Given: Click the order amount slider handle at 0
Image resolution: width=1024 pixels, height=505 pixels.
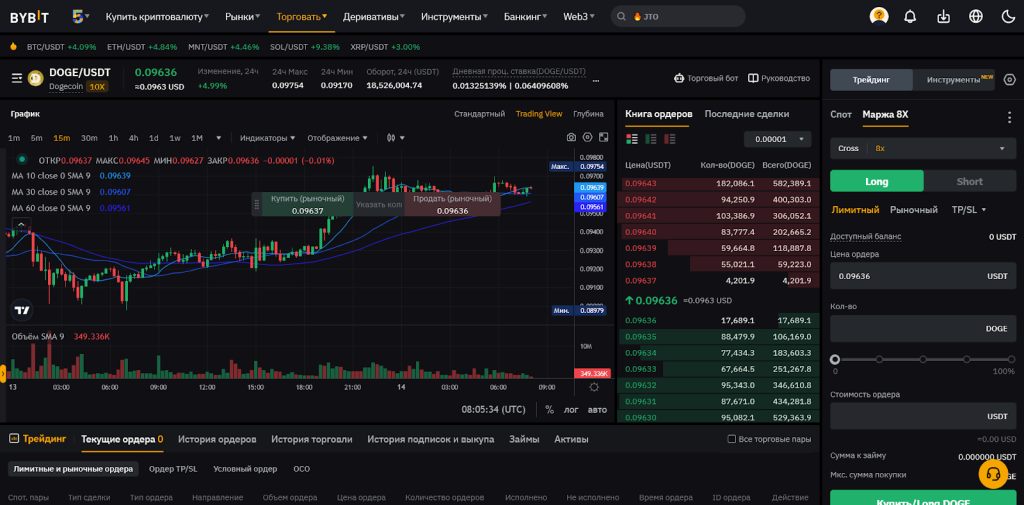Looking at the screenshot, I should (835, 359).
